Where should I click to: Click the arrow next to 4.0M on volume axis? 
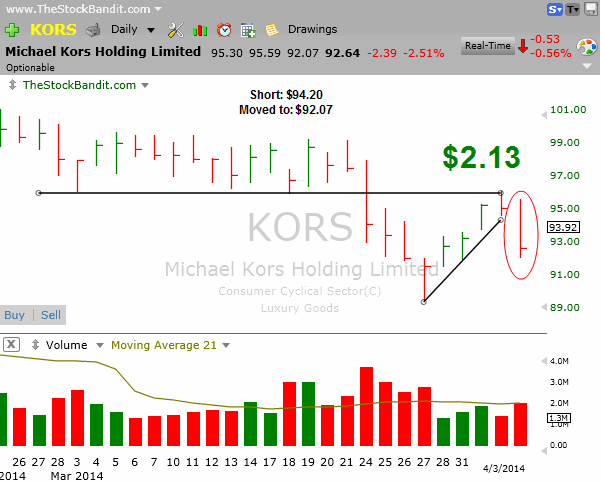[544, 361]
